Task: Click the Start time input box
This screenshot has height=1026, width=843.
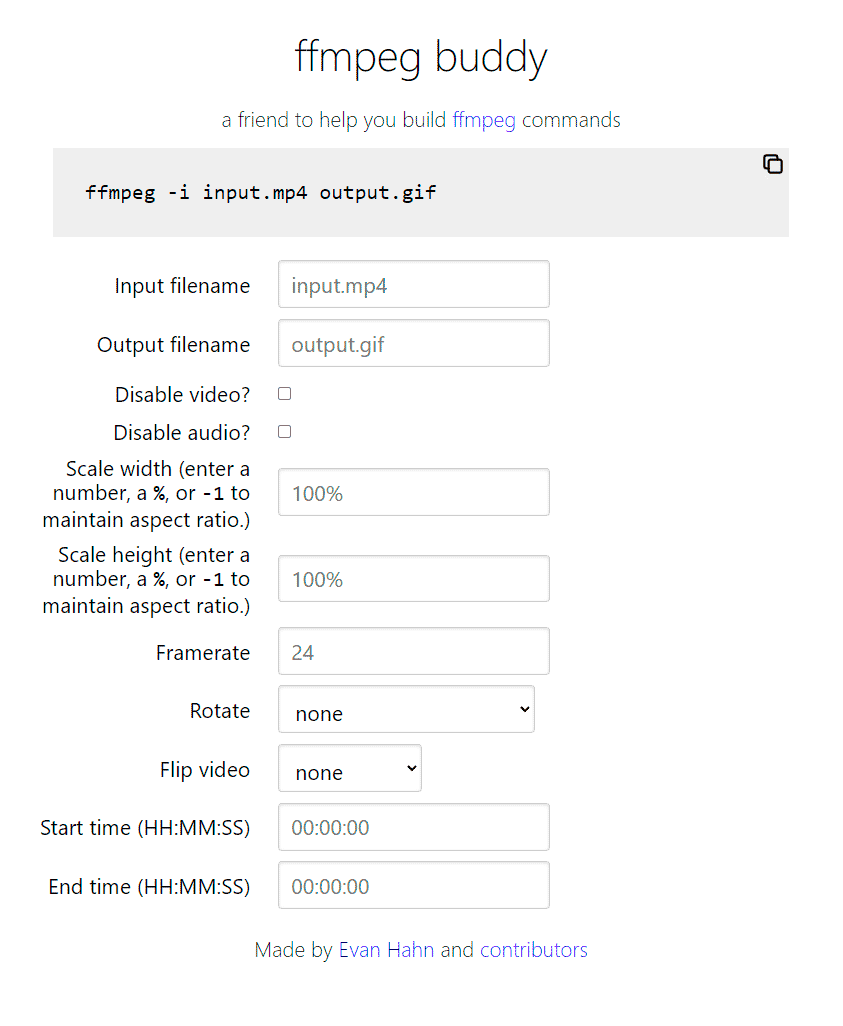Action: pos(414,827)
